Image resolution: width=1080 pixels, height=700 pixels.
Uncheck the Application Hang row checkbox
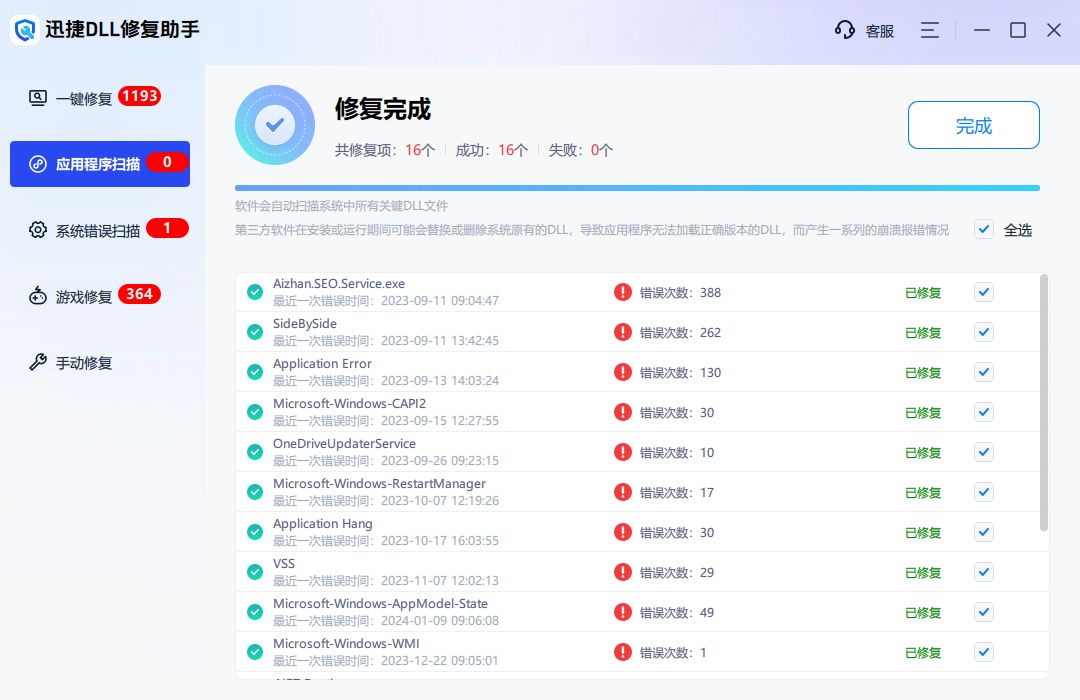[984, 532]
